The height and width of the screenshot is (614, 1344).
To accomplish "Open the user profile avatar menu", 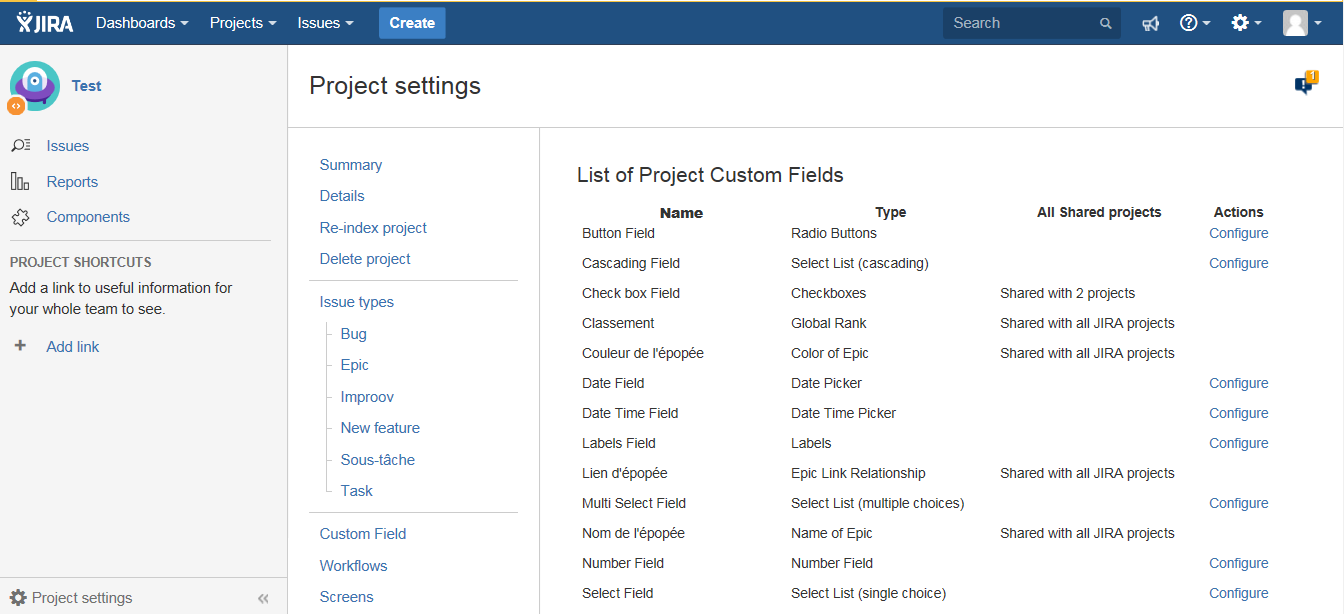I will 1302,23.
